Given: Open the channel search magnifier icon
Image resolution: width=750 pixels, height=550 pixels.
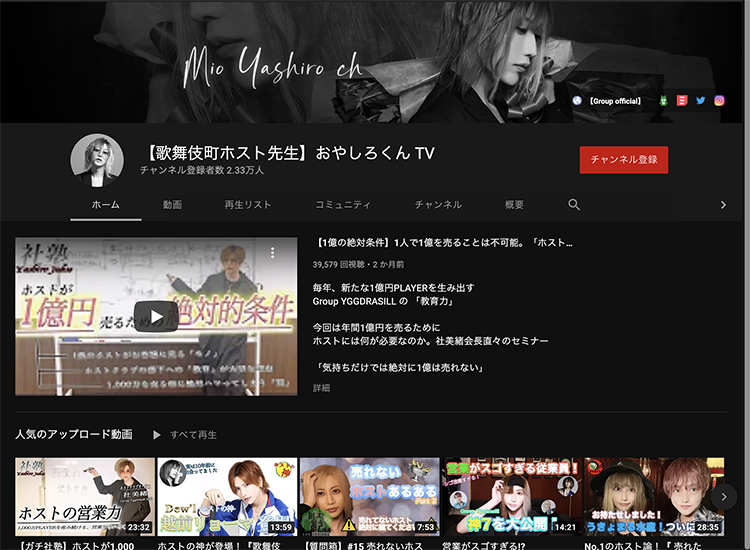Looking at the screenshot, I should click(574, 204).
